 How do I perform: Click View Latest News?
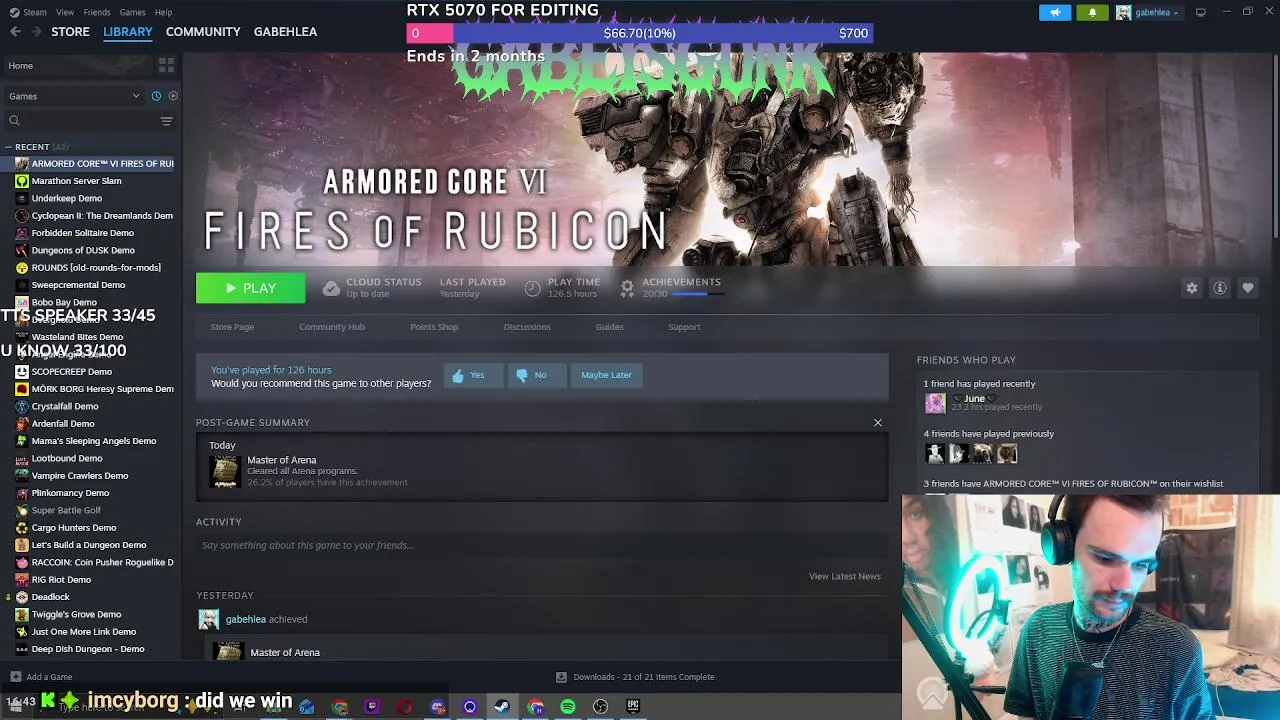[845, 576]
